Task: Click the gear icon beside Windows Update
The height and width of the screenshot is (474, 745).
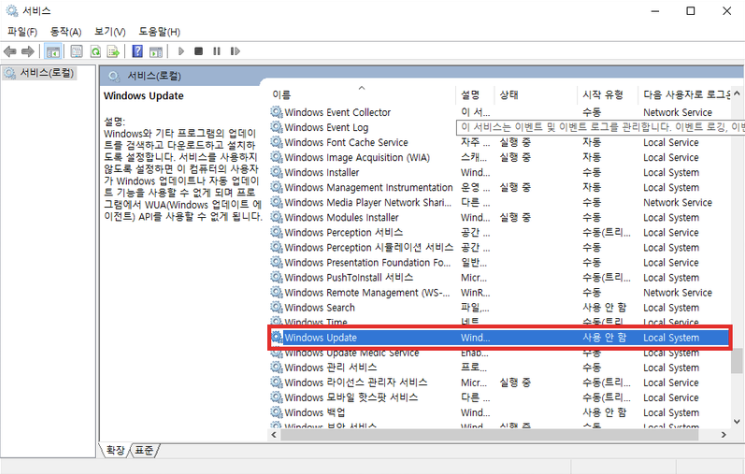Action: point(277,337)
